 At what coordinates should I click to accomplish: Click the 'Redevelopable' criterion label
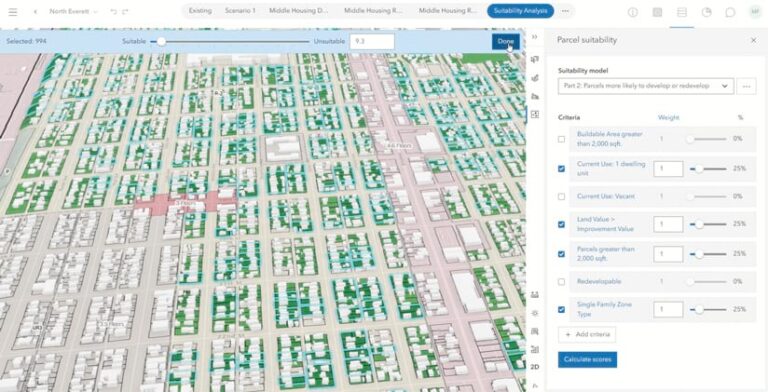599,282
